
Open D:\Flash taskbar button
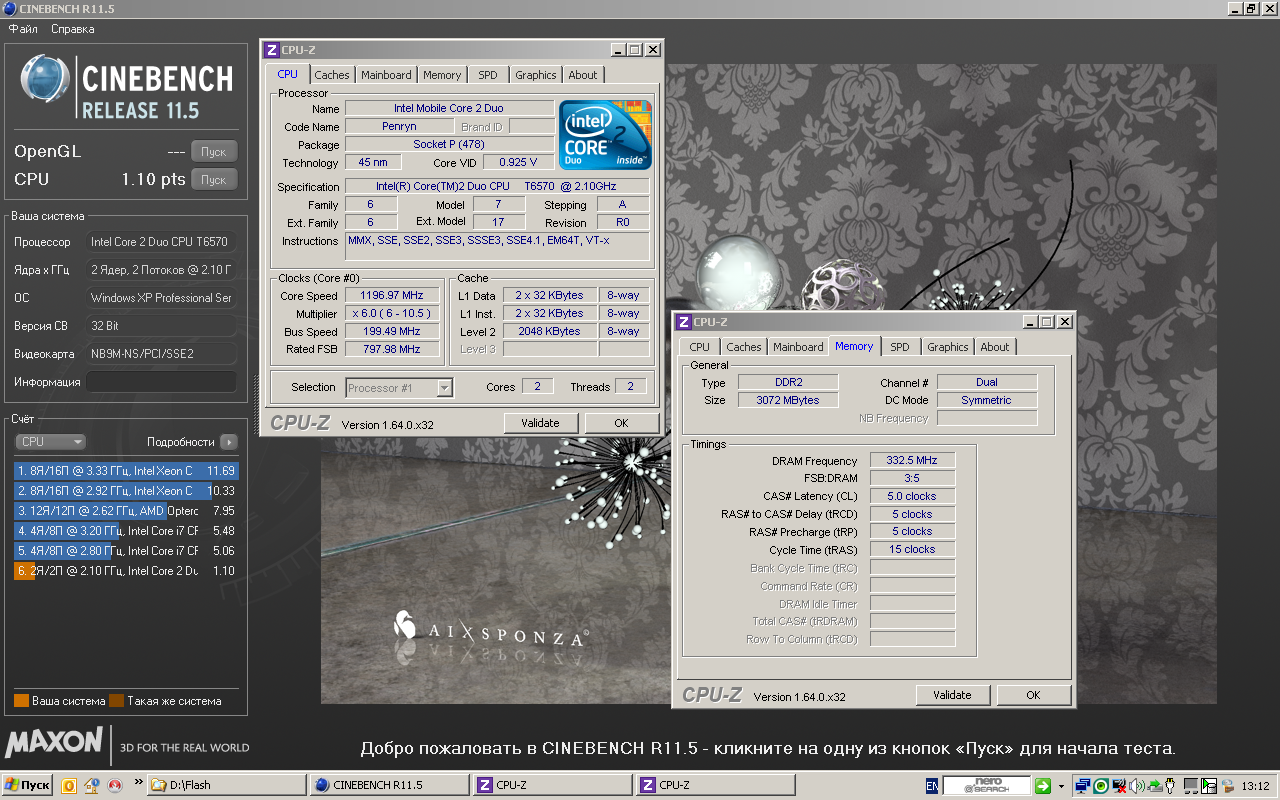(x=226, y=785)
